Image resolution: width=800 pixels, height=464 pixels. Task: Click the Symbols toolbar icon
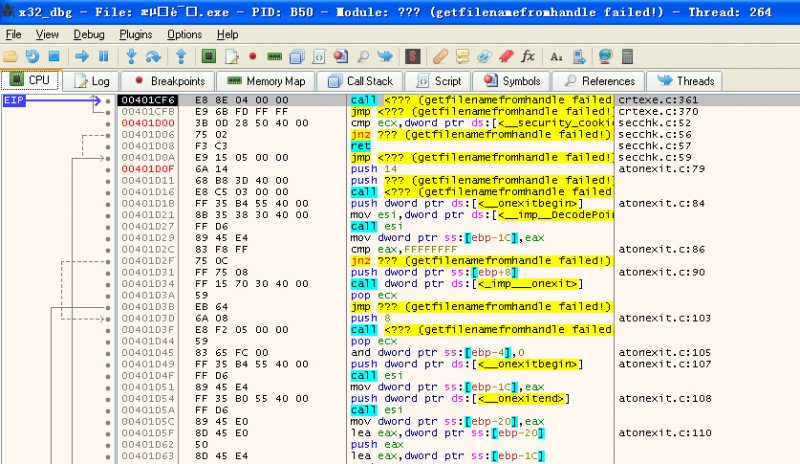(x=341, y=57)
